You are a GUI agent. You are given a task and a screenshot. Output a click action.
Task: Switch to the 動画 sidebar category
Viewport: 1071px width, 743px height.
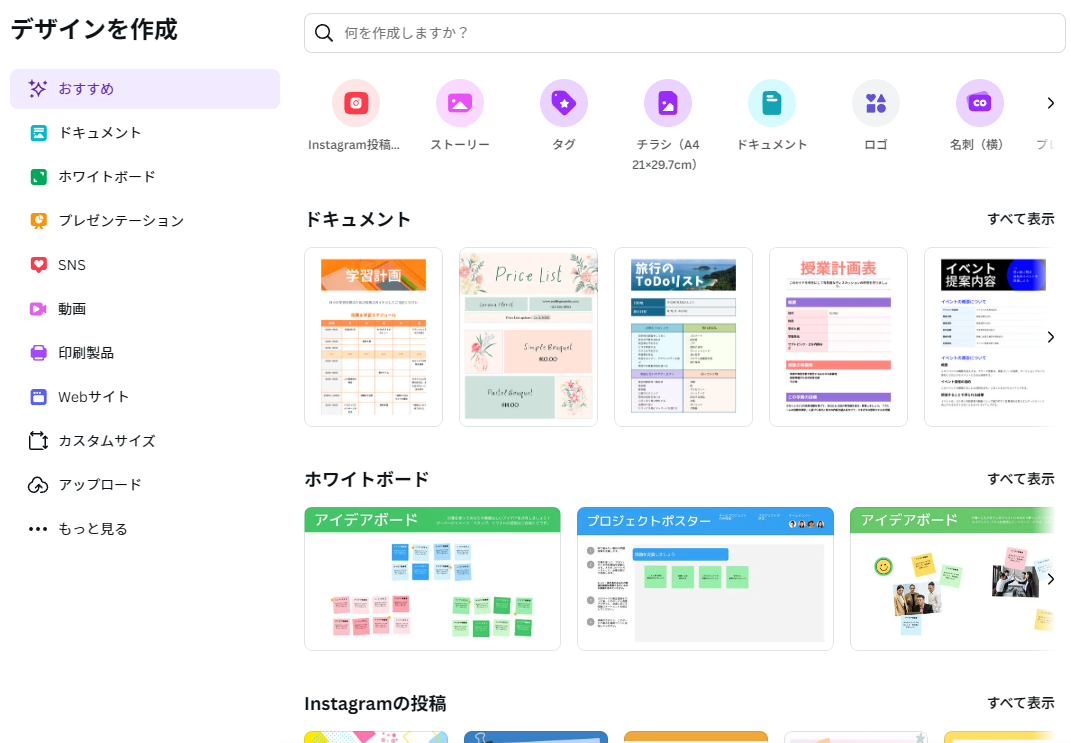click(72, 309)
